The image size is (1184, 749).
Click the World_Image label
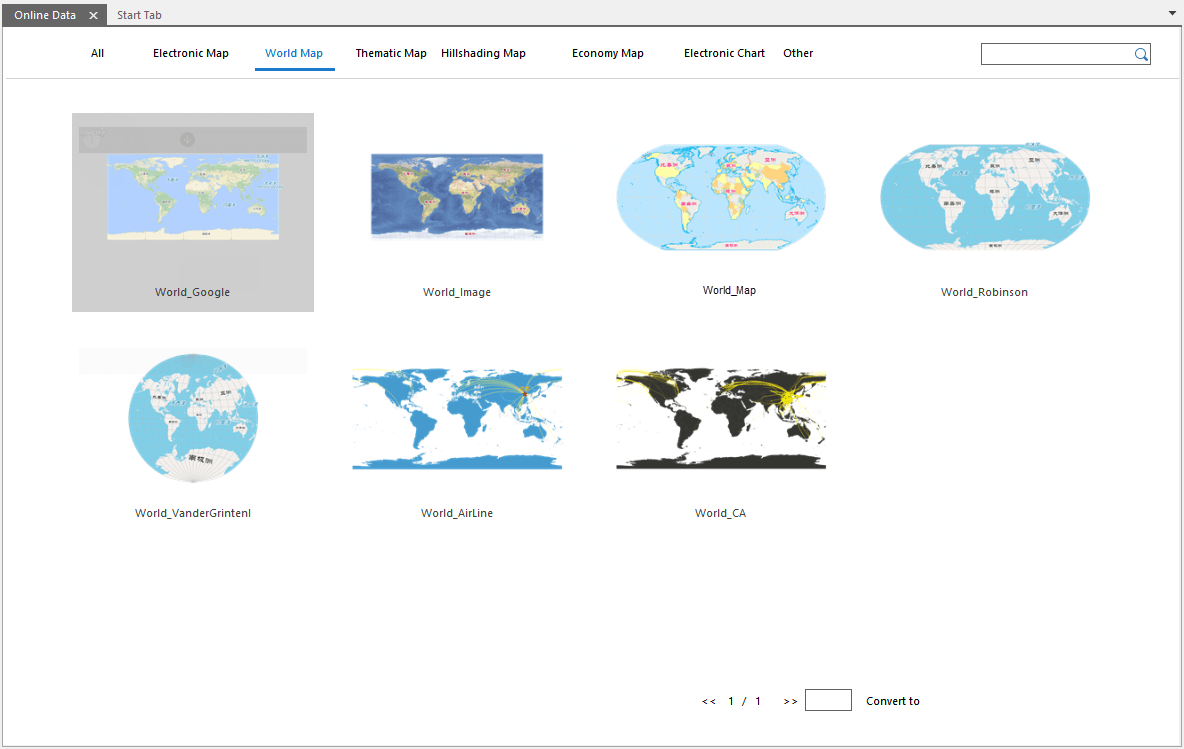tap(457, 292)
